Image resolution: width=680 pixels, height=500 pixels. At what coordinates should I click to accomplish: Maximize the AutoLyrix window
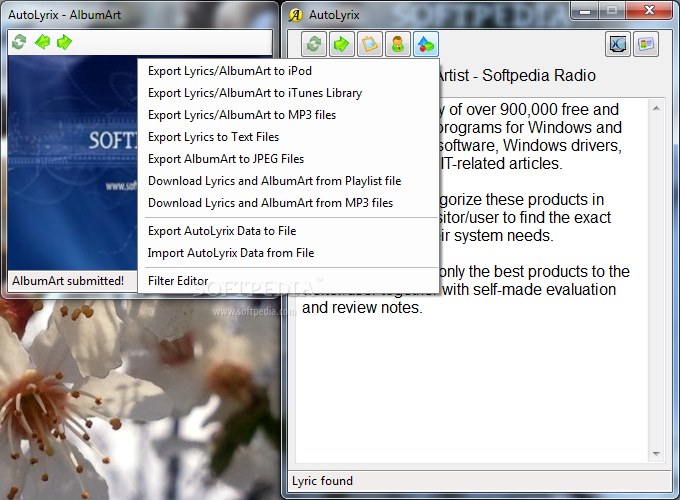coord(612,11)
